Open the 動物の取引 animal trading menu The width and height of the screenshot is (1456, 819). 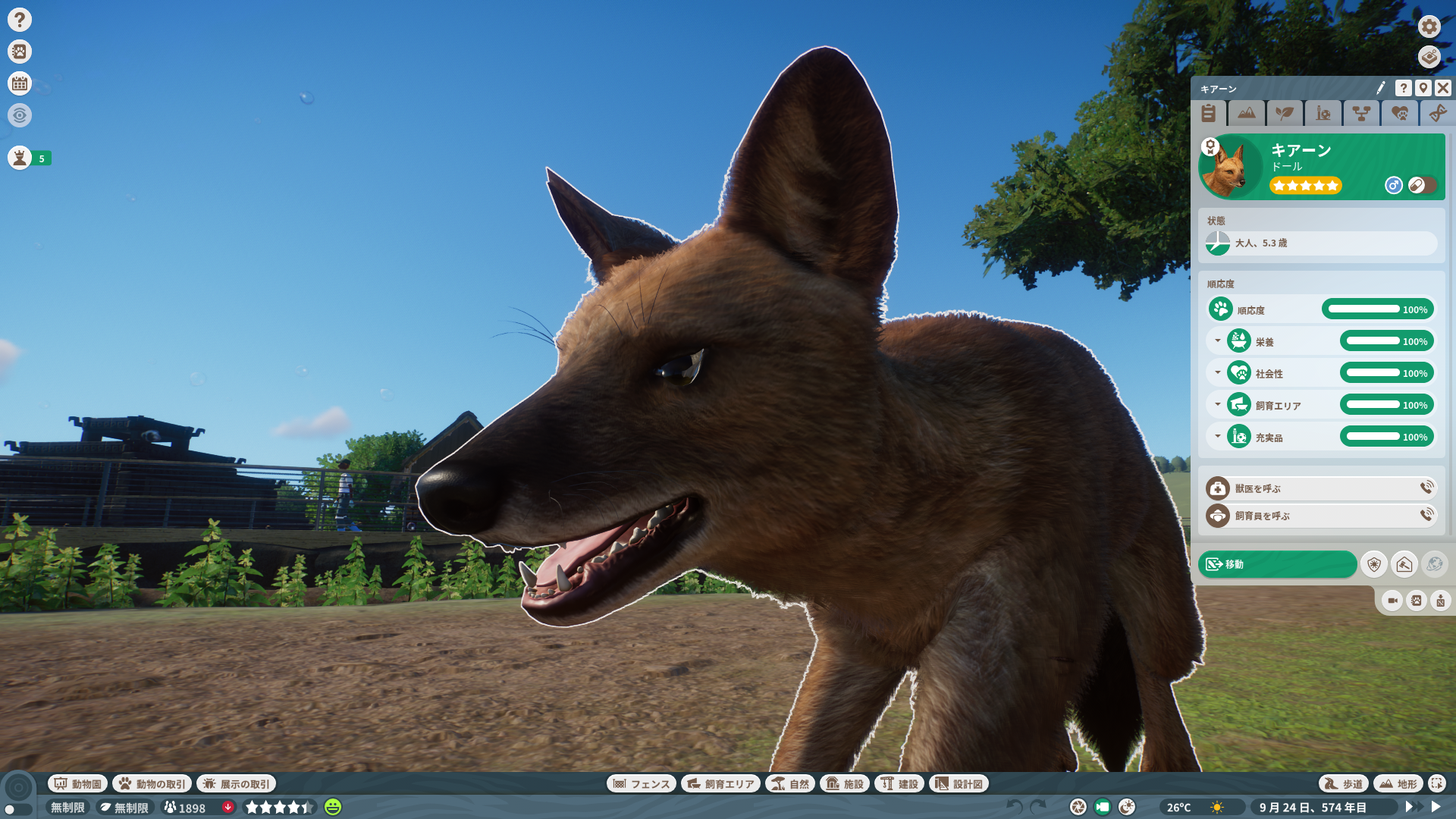pyautogui.click(x=152, y=783)
